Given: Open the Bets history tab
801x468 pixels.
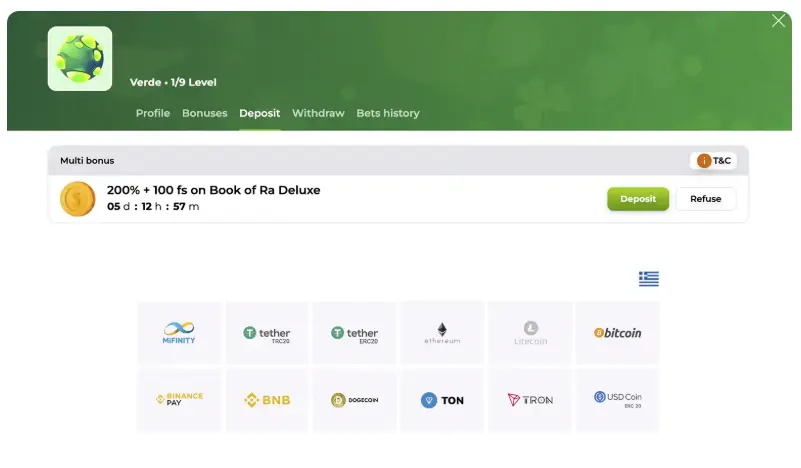Looking at the screenshot, I should click(x=388, y=113).
